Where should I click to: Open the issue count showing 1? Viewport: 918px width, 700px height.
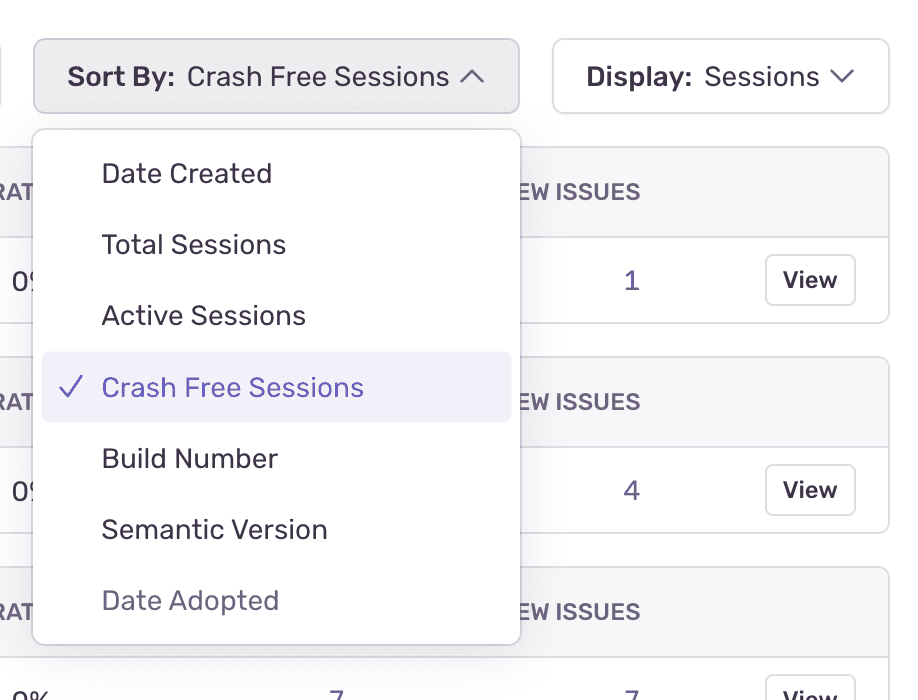click(x=631, y=280)
